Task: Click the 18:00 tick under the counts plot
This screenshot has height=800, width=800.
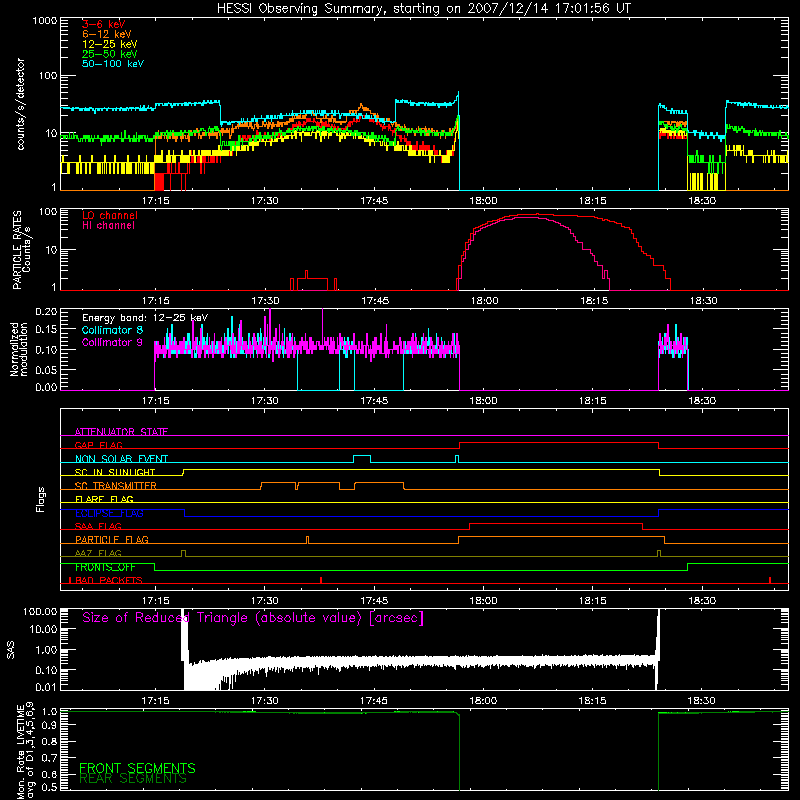Action: [483, 201]
